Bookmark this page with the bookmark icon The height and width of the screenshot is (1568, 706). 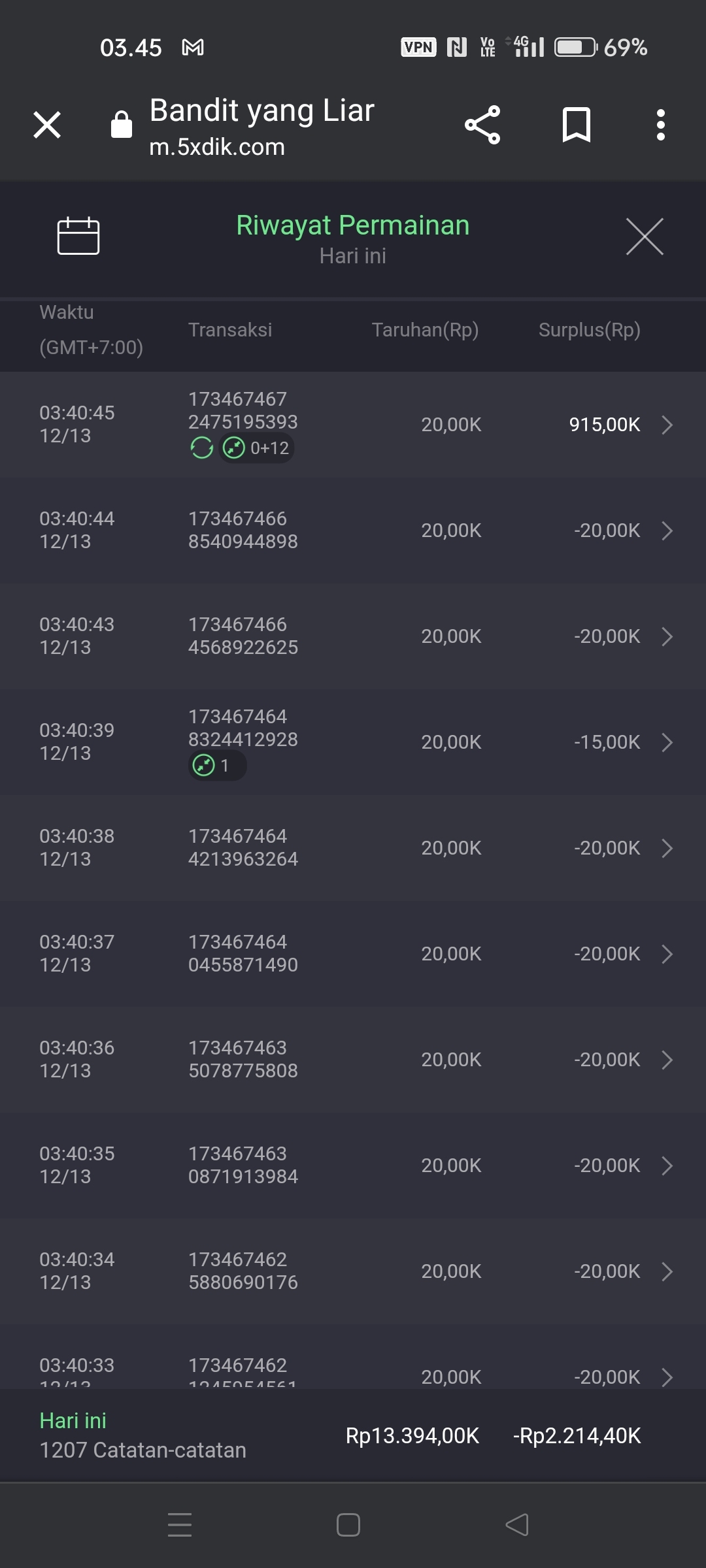pyautogui.click(x=576, y=125)
